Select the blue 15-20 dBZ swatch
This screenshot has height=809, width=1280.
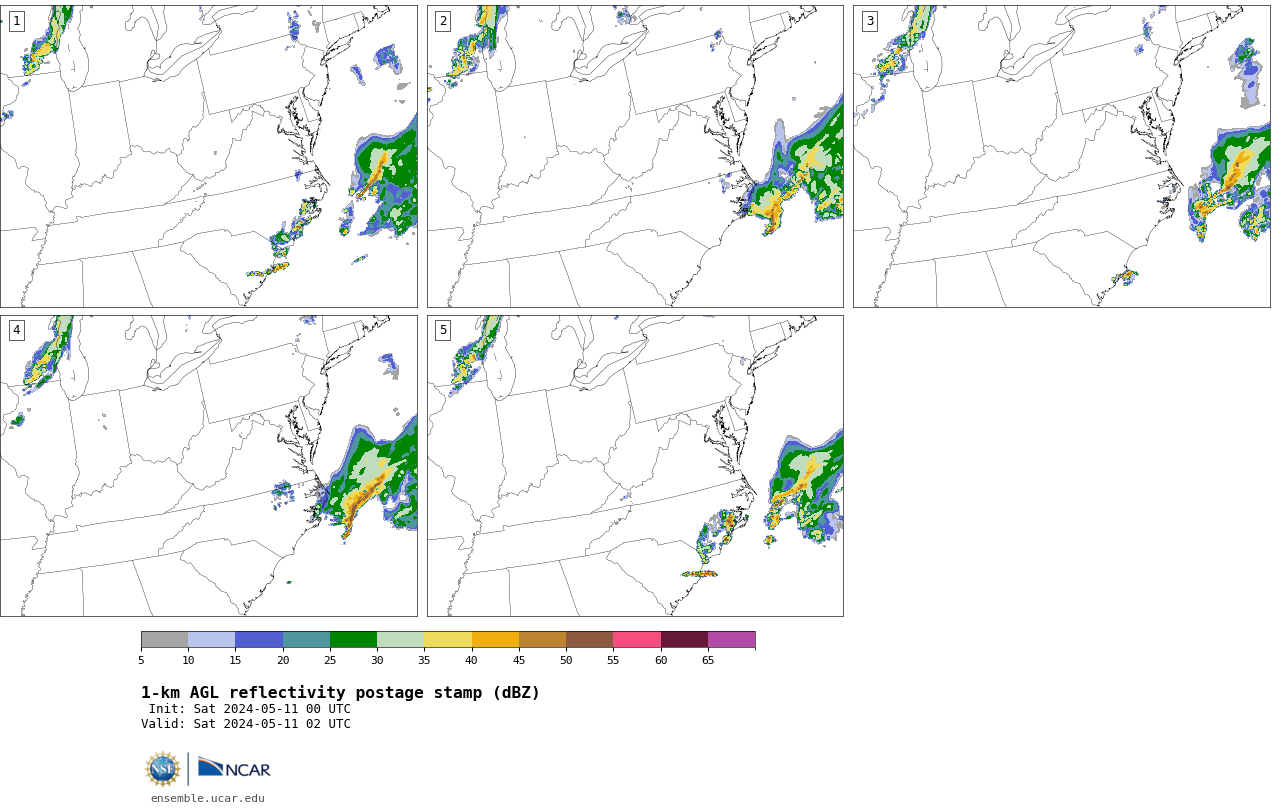(259, 640)
